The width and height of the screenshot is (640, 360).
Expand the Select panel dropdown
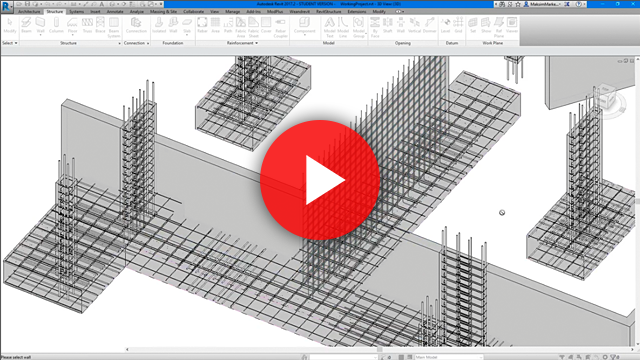coord(10,43)
